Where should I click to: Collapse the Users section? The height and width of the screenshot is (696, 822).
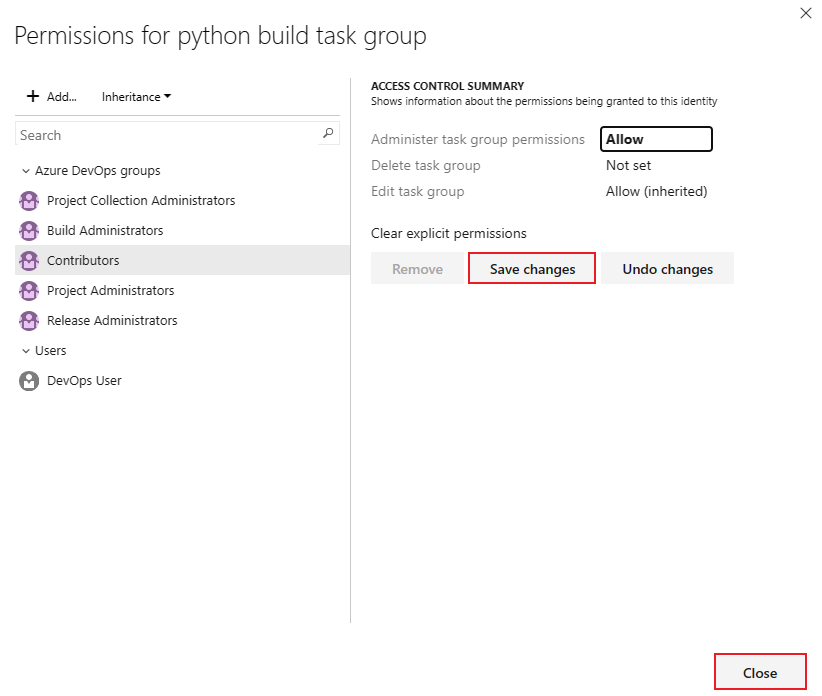tap(26, 351)
